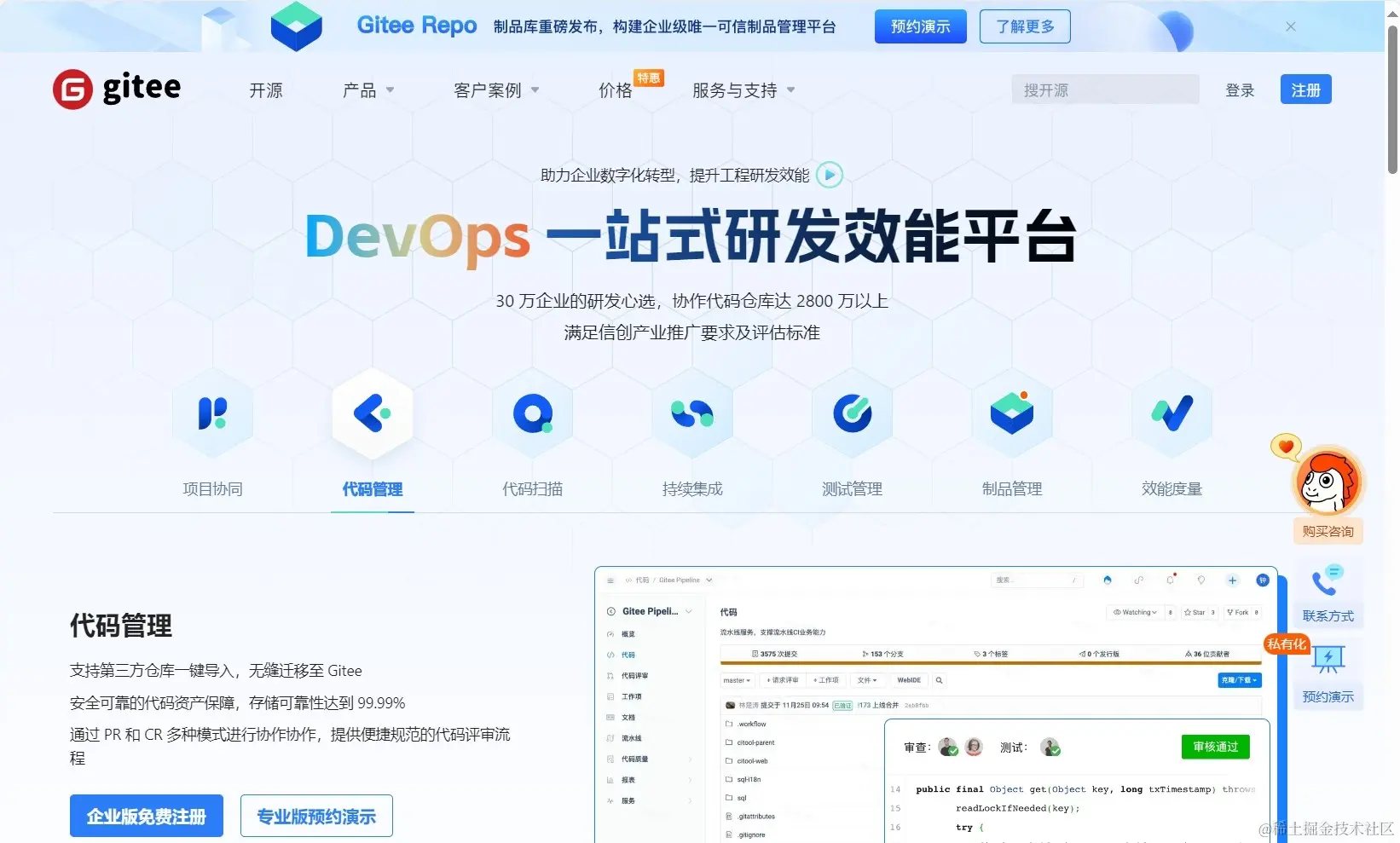The image size is (1400, 843).
Task: Switch to the 项目协同 tab label
Action: (212, 489)
